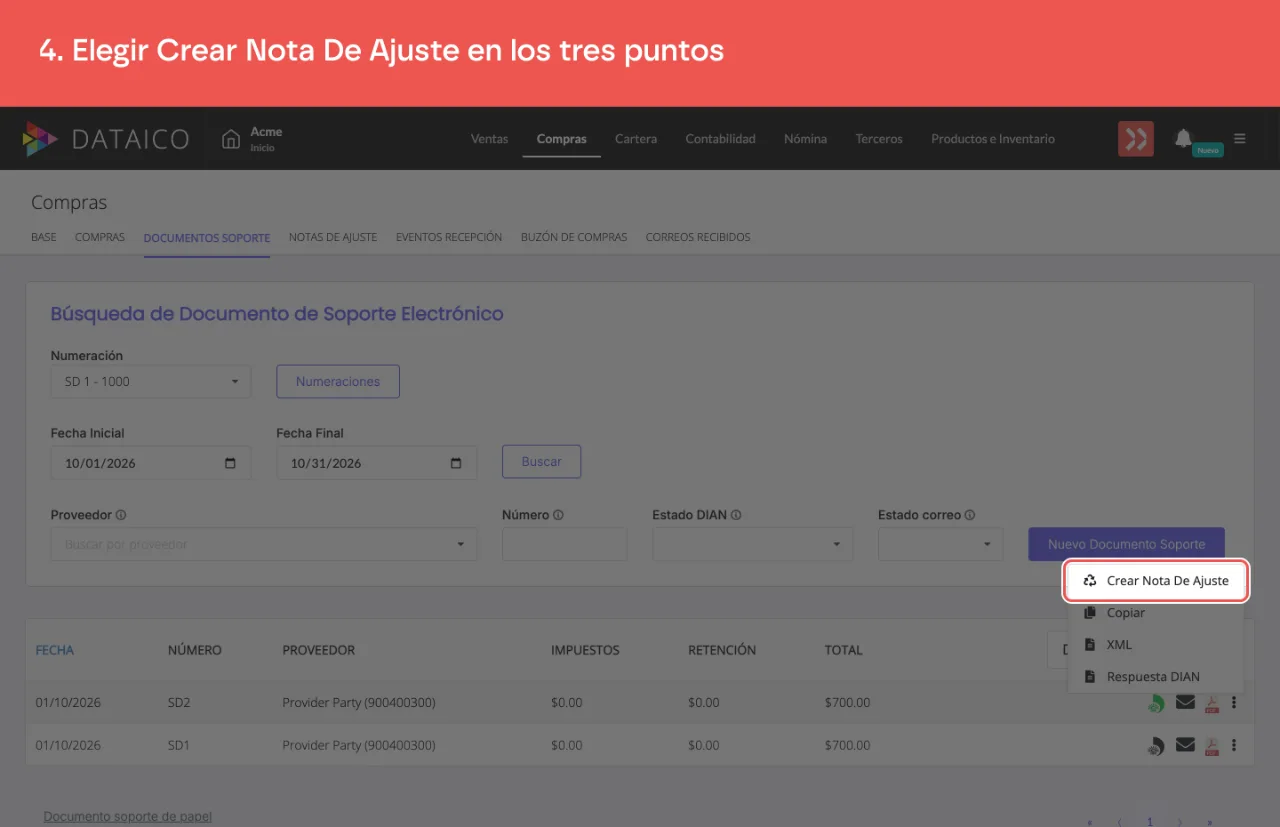Sort by FECHA column header
Viewport: 1280px width, 827px height.
click(x=55, y=650)
